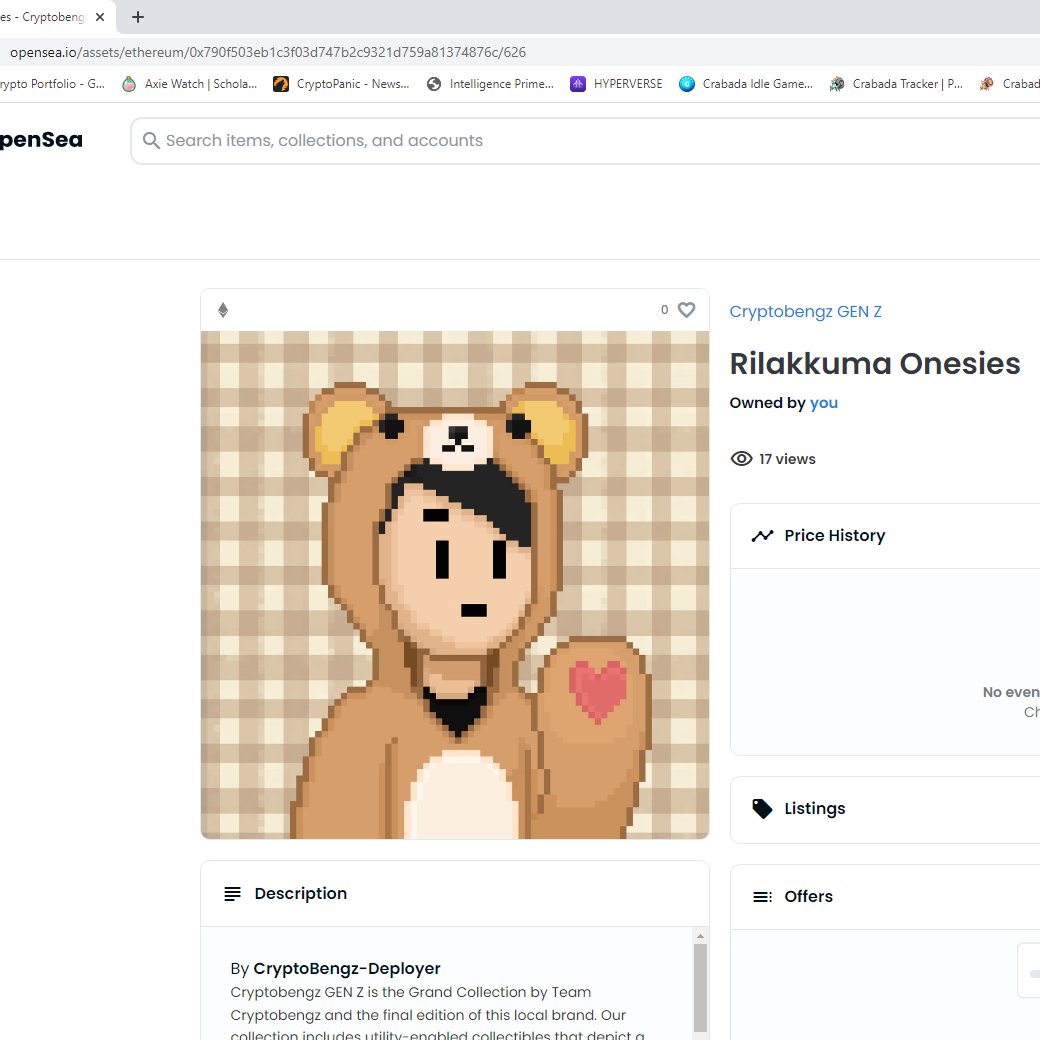Image resolution: width=1040 pixels, height=1040 pixels.
Task: Open a new browser tab
Action: click(x=138, y=17)
